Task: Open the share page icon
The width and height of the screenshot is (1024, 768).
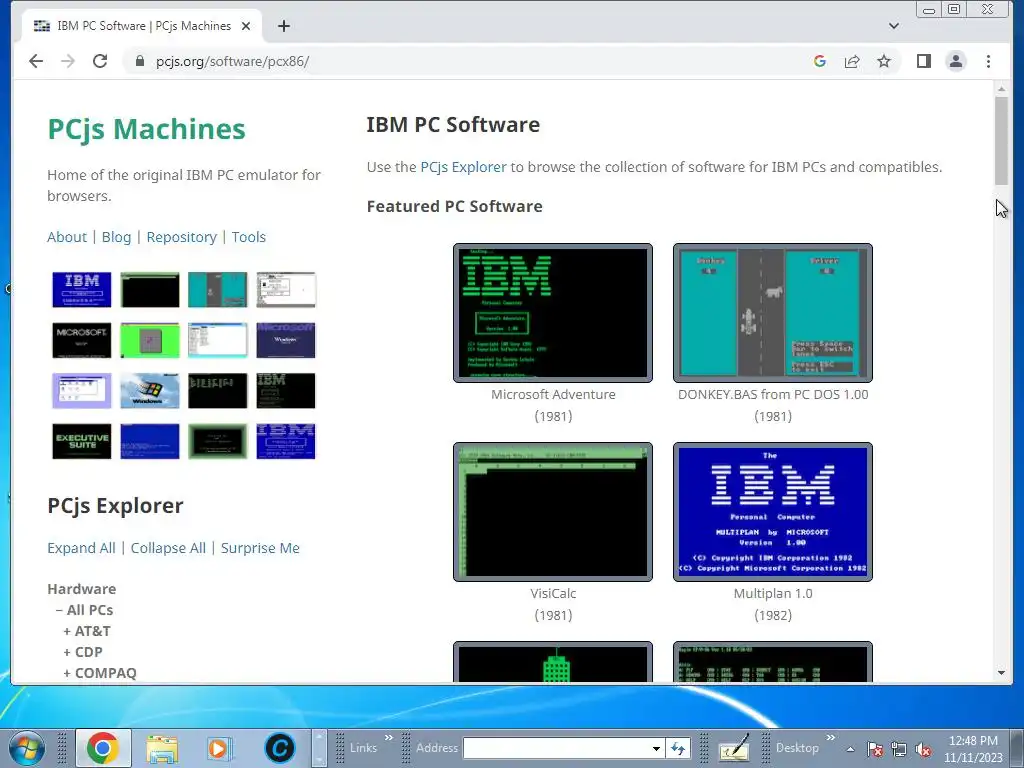Action: tap(852, 61)
